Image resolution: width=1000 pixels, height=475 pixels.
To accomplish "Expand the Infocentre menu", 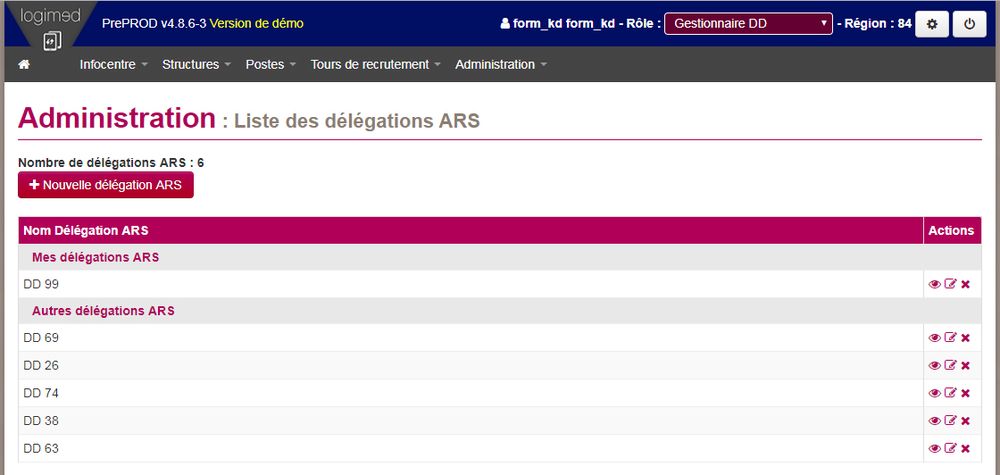I will point(114,64).
